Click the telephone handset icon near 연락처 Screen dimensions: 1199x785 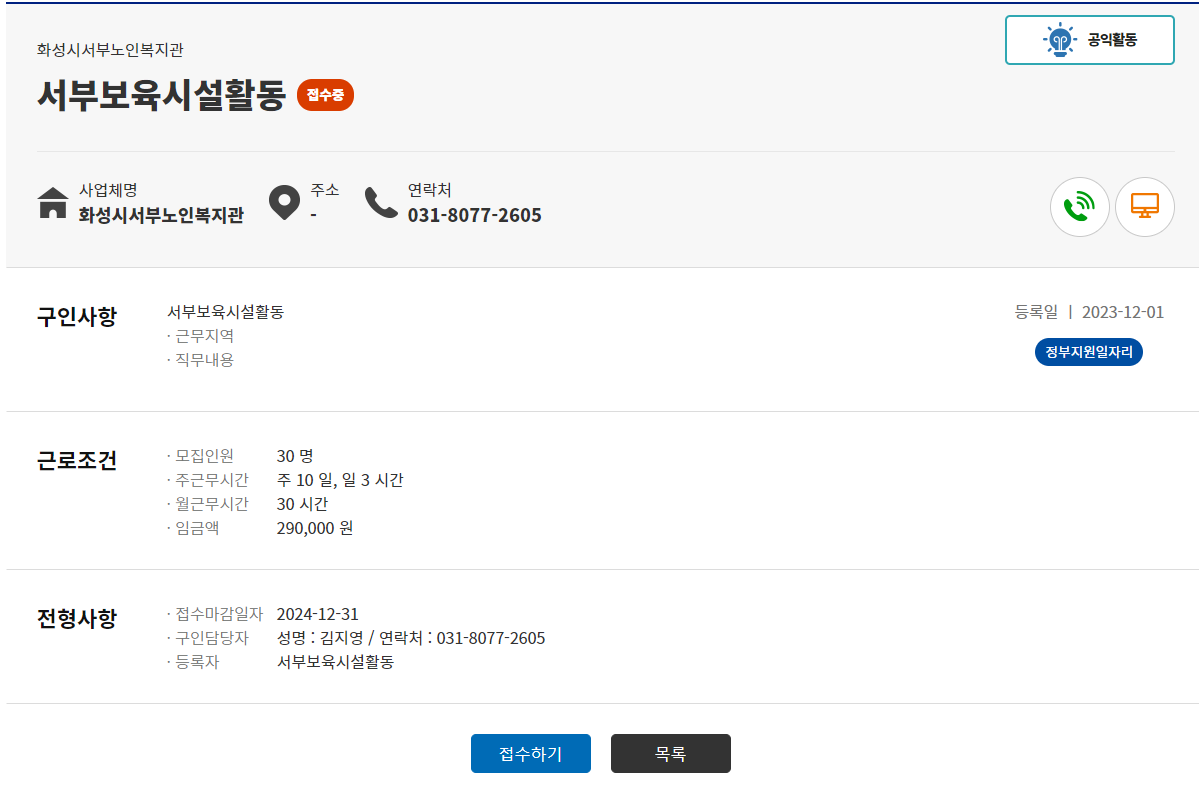click(383, 204)
